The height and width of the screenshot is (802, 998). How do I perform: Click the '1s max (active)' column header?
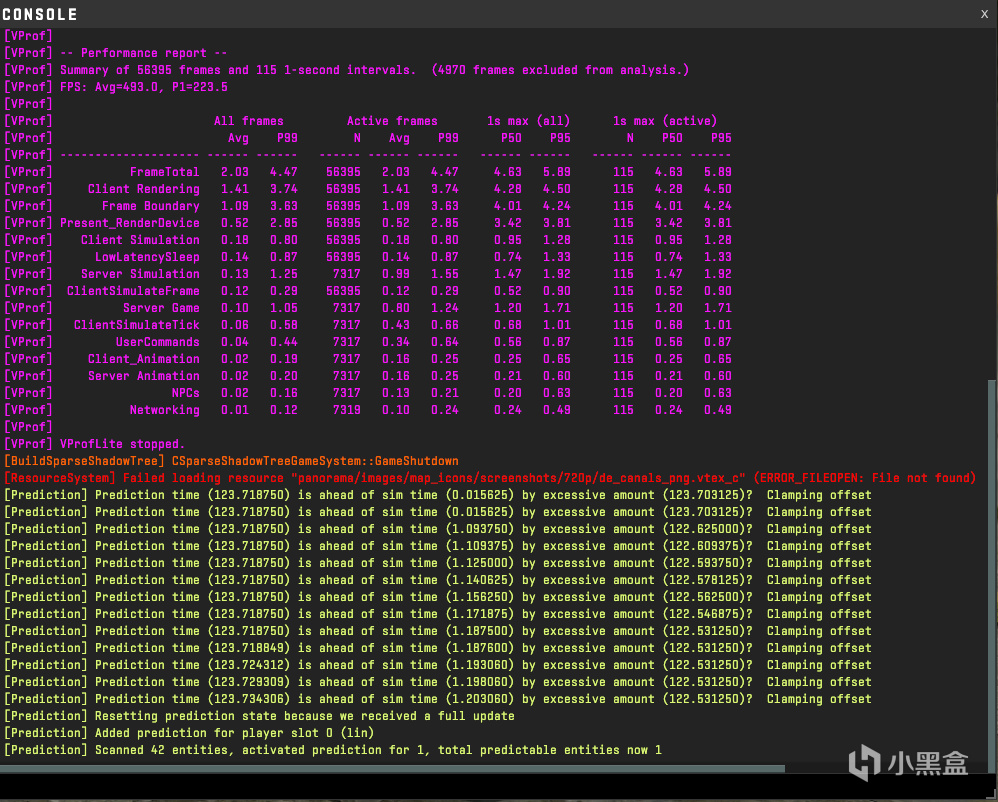pos(665,121)
